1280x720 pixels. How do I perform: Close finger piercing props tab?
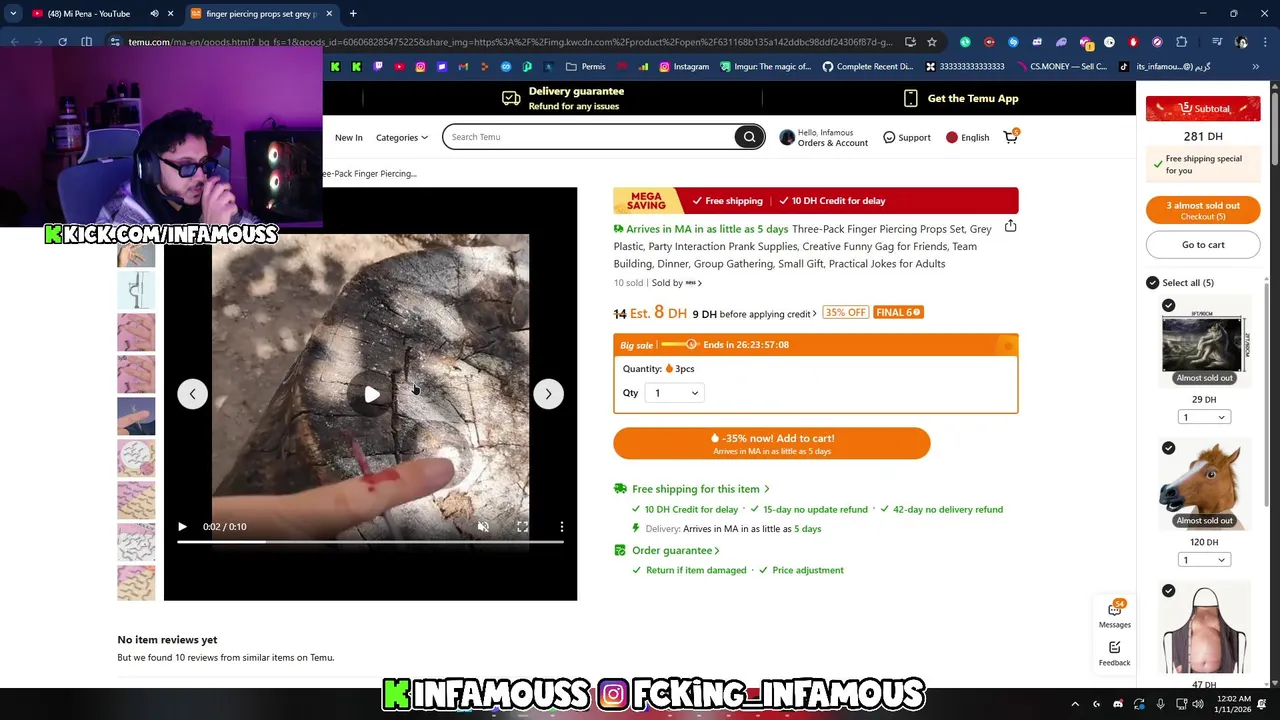[329, 14]
